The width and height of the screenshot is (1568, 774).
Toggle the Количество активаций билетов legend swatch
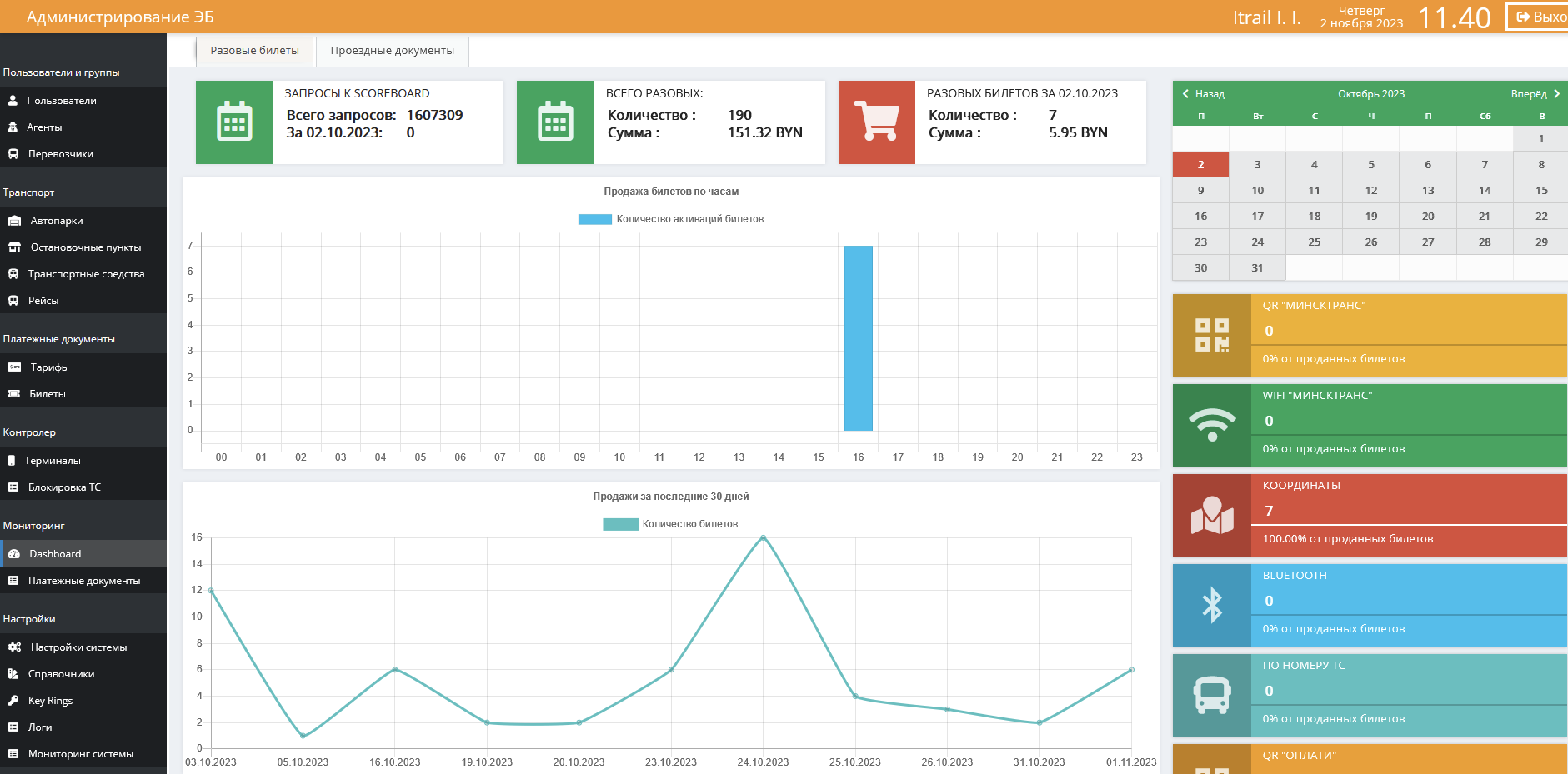594,219
